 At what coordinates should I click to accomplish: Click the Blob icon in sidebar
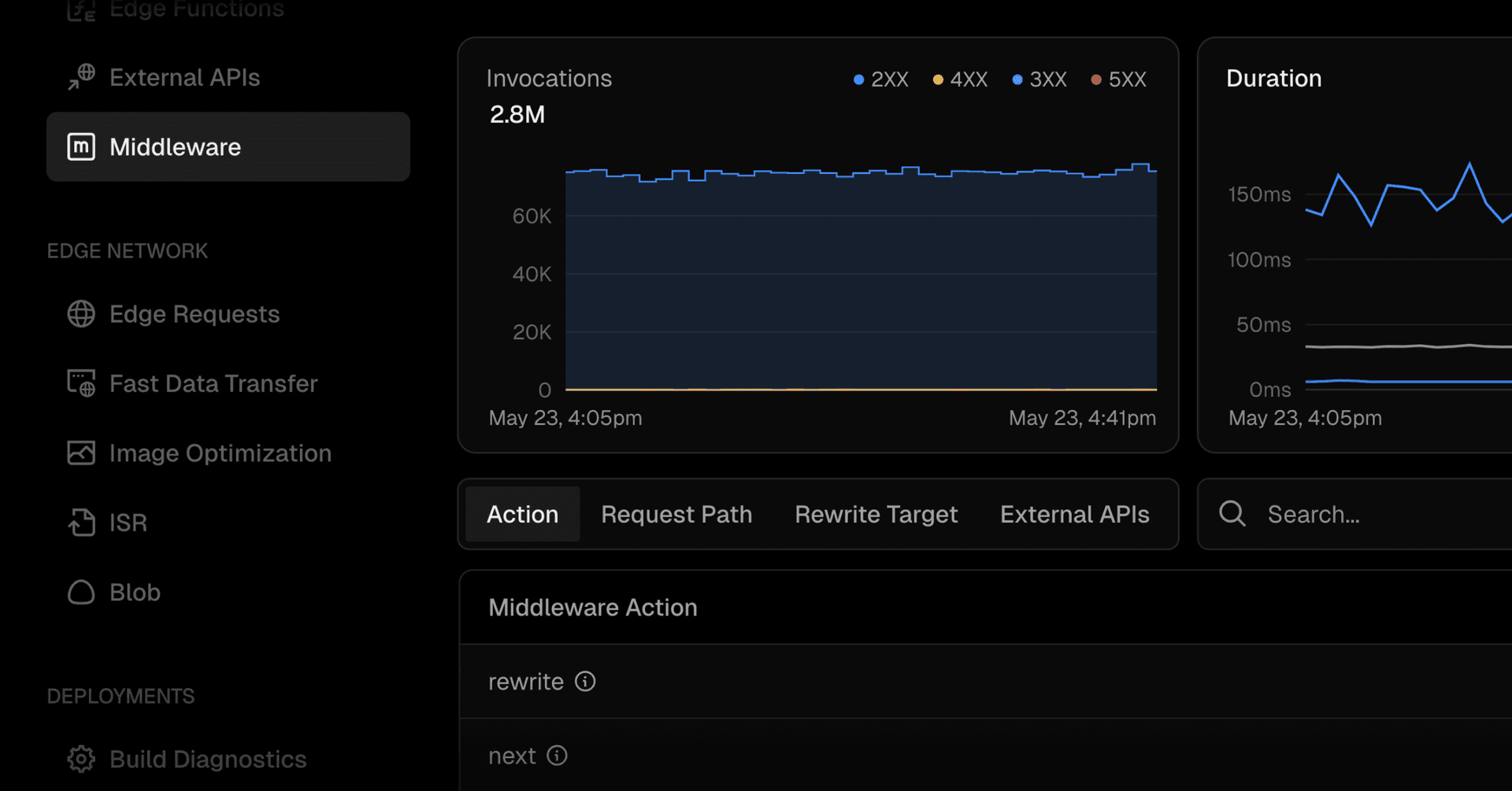click(81, 593)
